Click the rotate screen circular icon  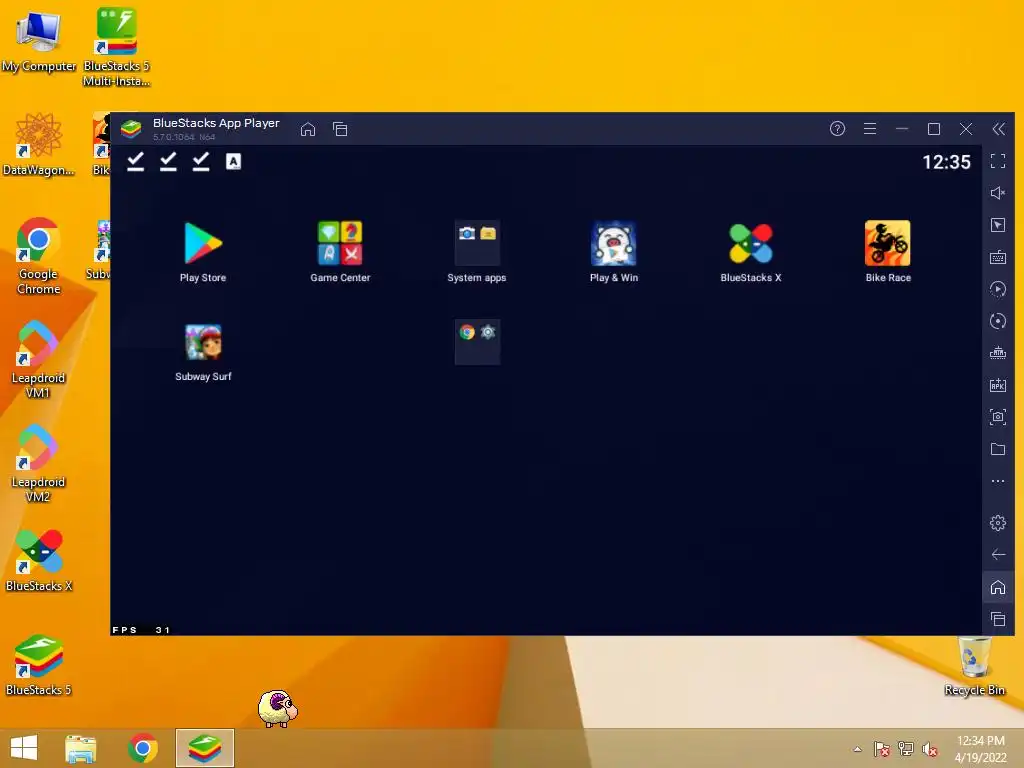(998, 321)
